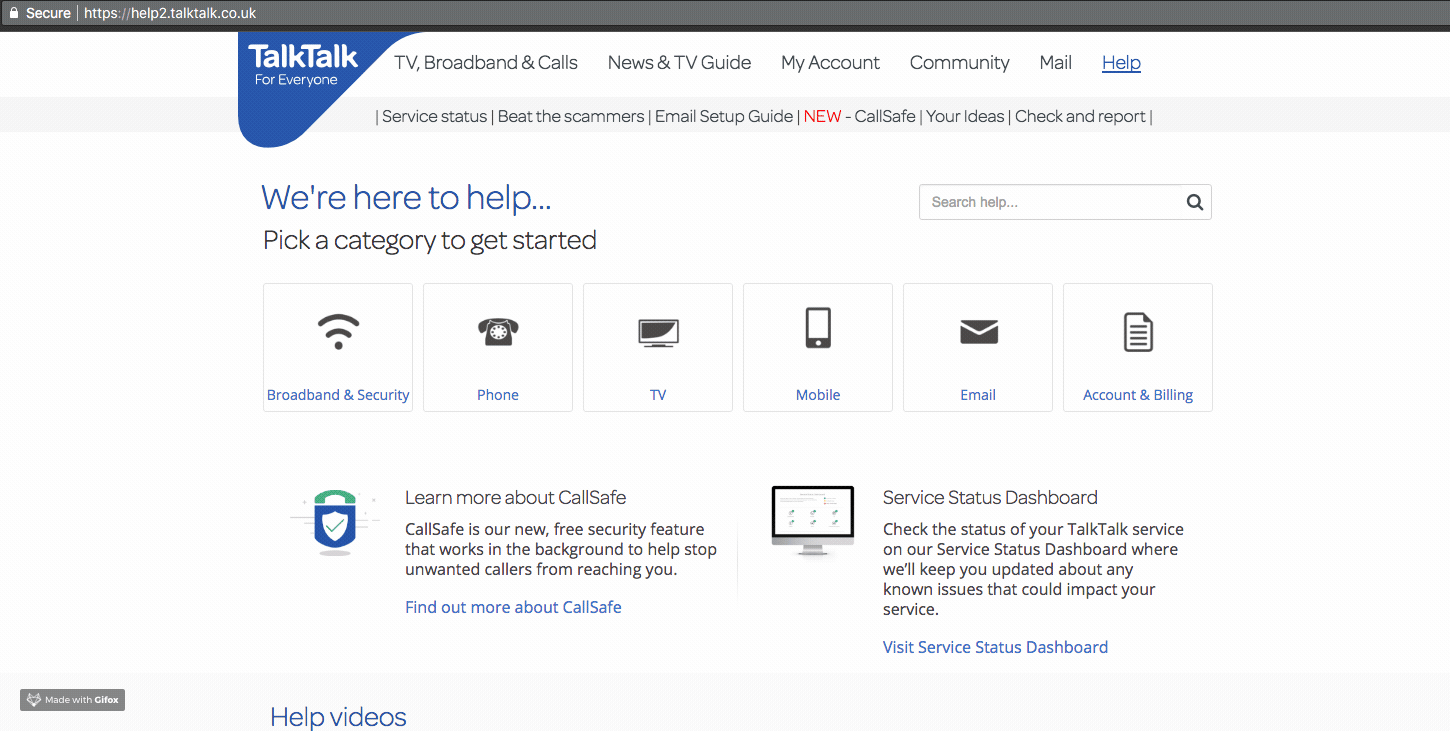Open TV, Broadband & Calls menu
This screenshot has height=731, width=1450.
[x=486, y=62]
